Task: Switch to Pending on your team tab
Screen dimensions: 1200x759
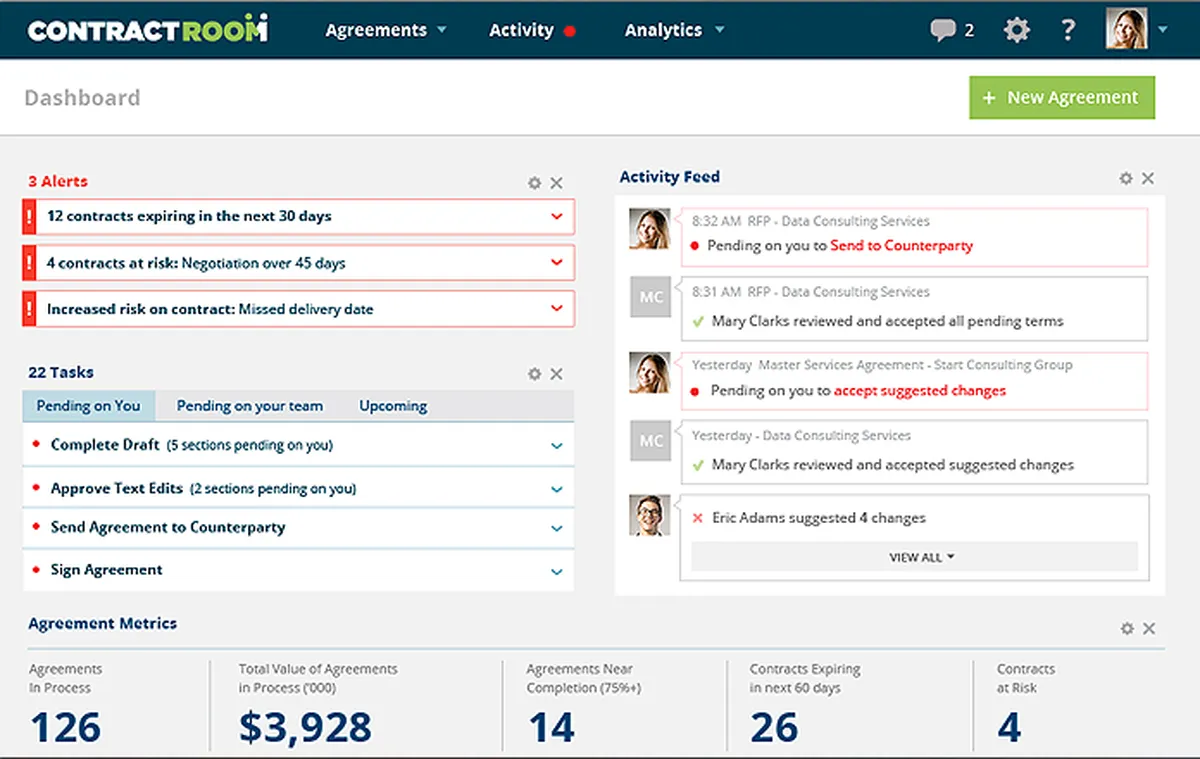Action: [x=250, y=406]
